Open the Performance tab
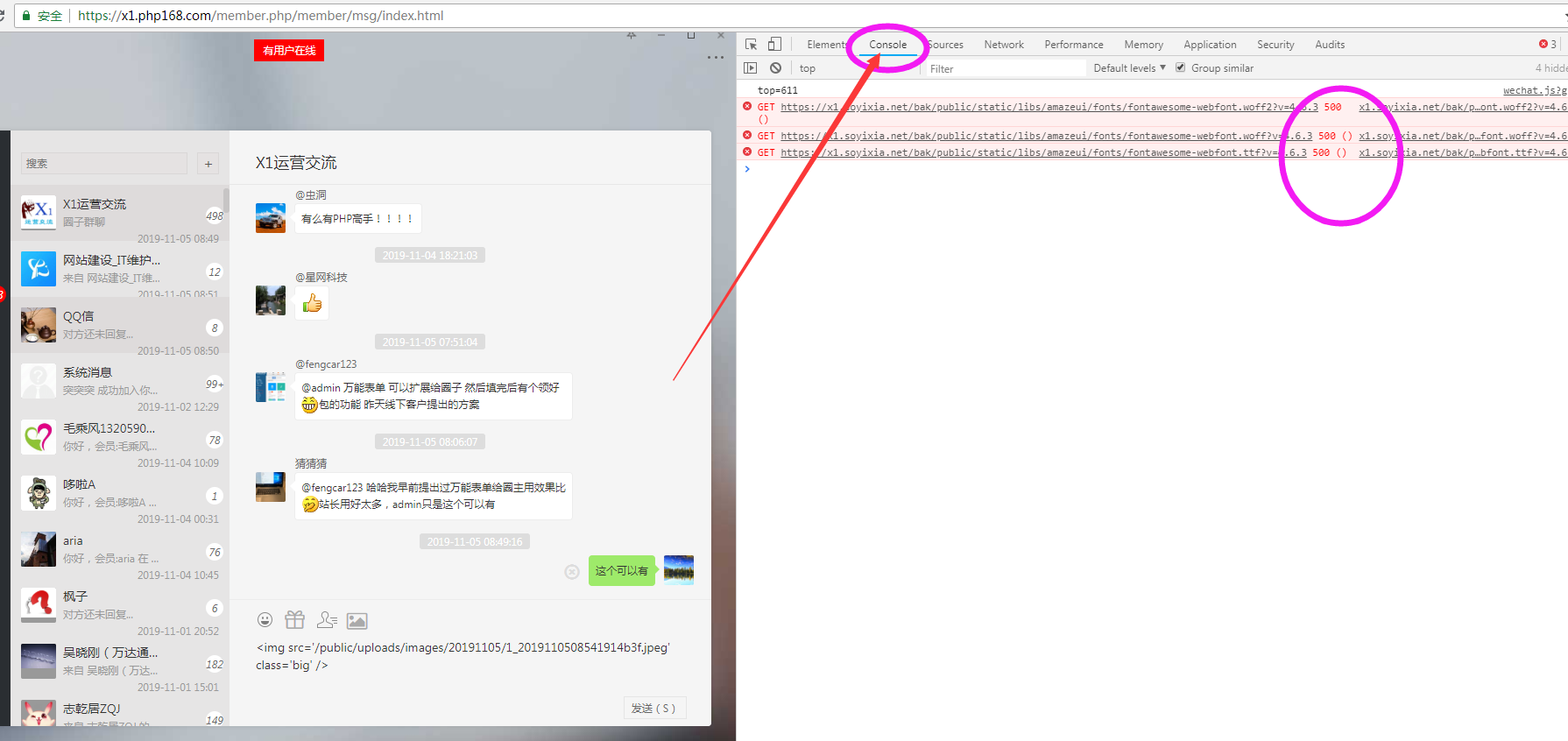 click(1073, 45)
